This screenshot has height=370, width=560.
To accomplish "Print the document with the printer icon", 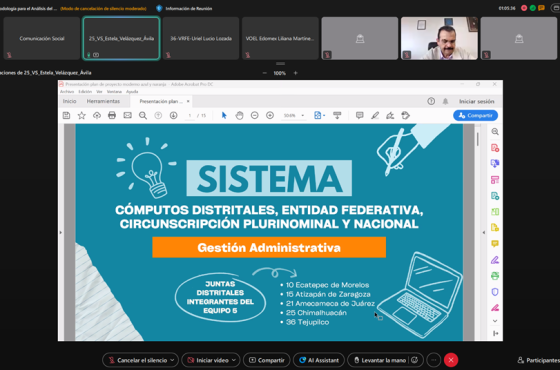I will tap(112, 115).
